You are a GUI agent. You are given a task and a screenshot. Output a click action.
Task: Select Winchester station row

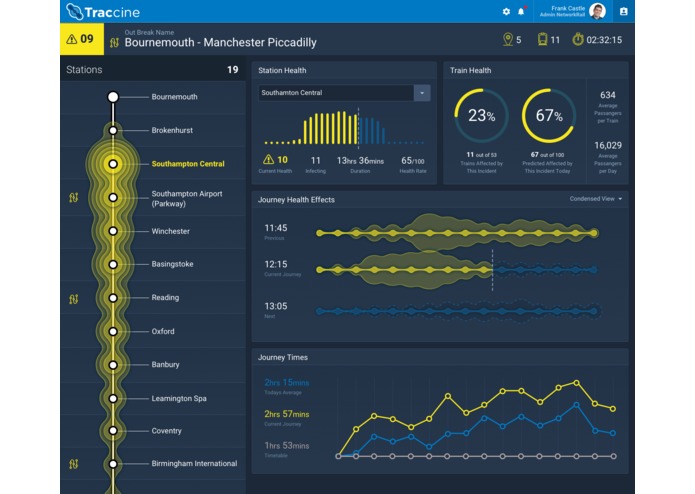pos(153,231)
